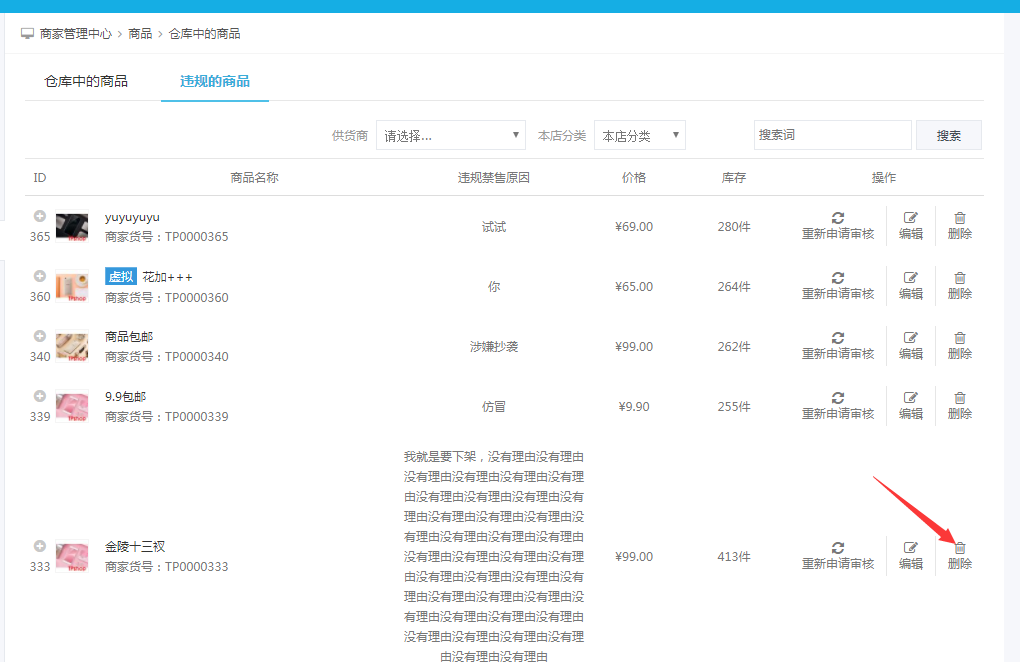Expand plus icon for product ID 360

point(40,276)
